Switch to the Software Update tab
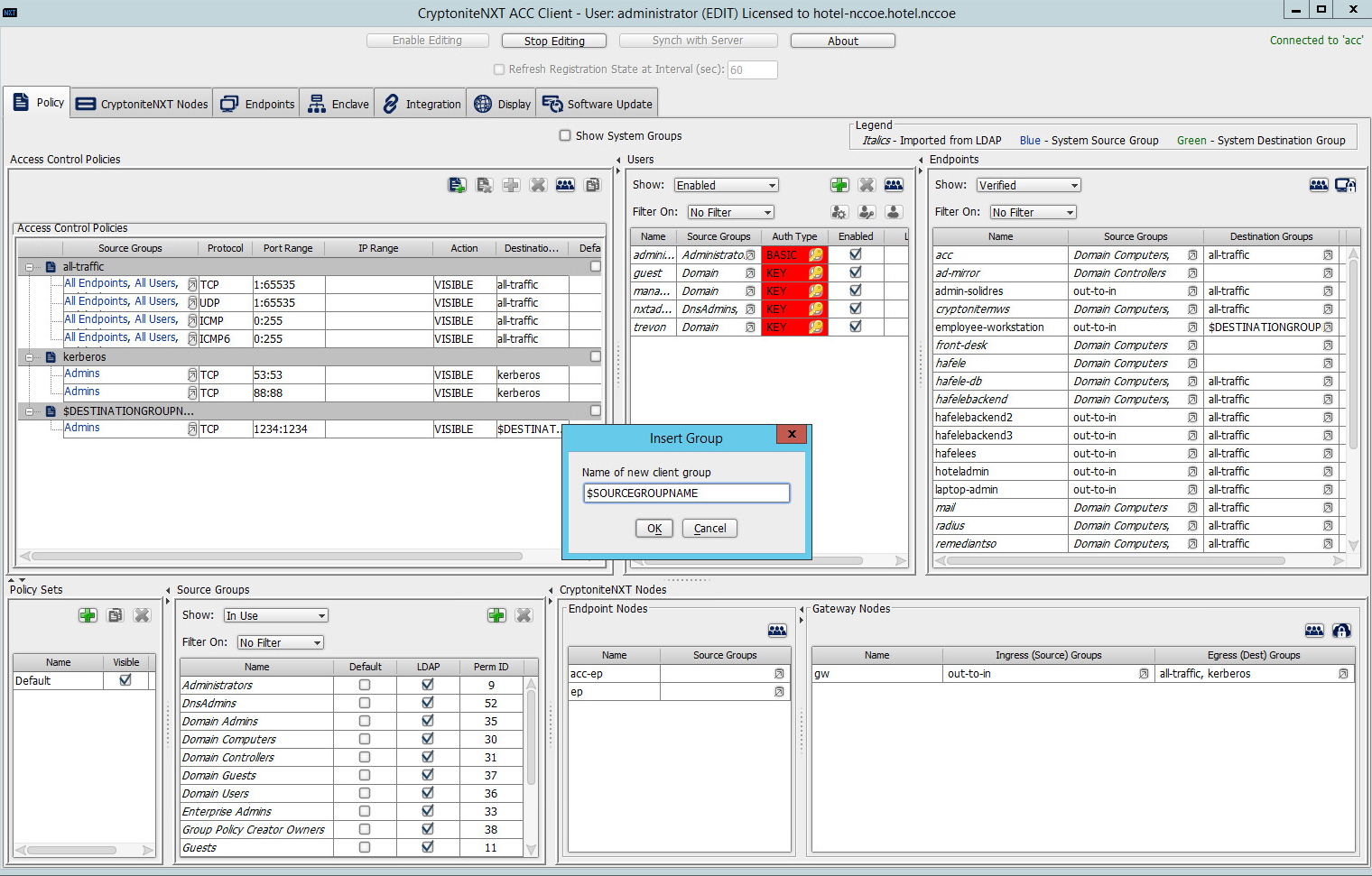1372x876 pixels. point(597,104)
